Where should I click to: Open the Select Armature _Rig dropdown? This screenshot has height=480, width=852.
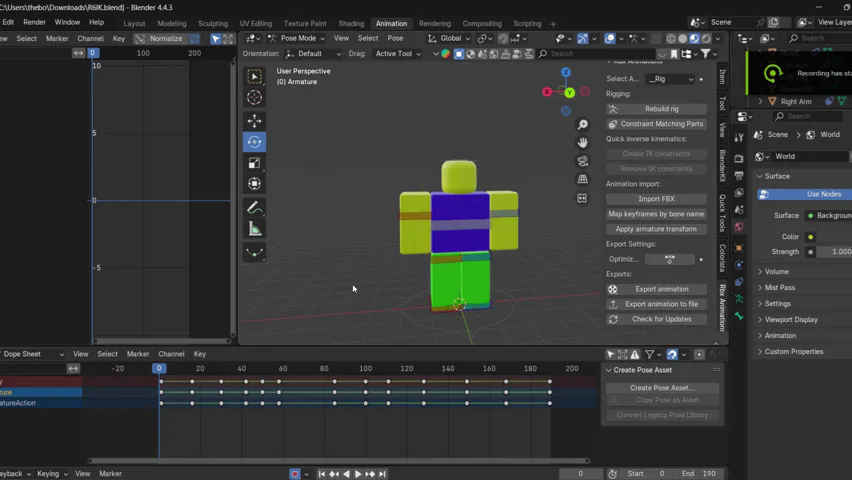point(671,79)
